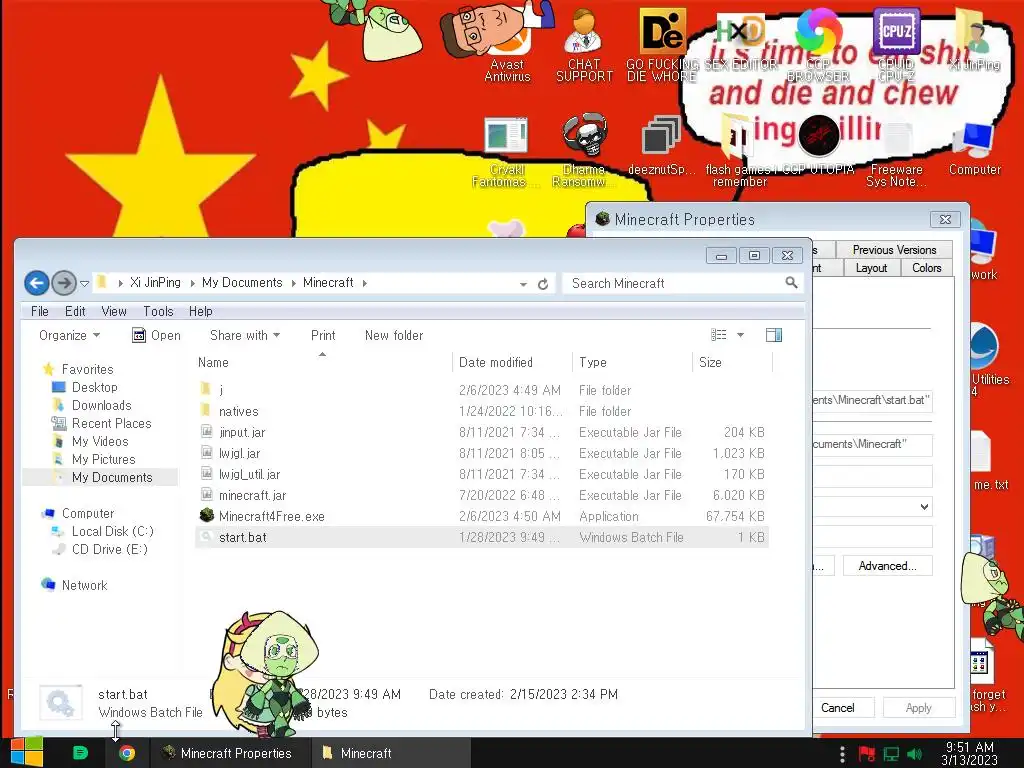This screenshot has width=1024, height=768.
Task: Open Windows Start button
Action: pyautogui.click(x=26, y=752)
